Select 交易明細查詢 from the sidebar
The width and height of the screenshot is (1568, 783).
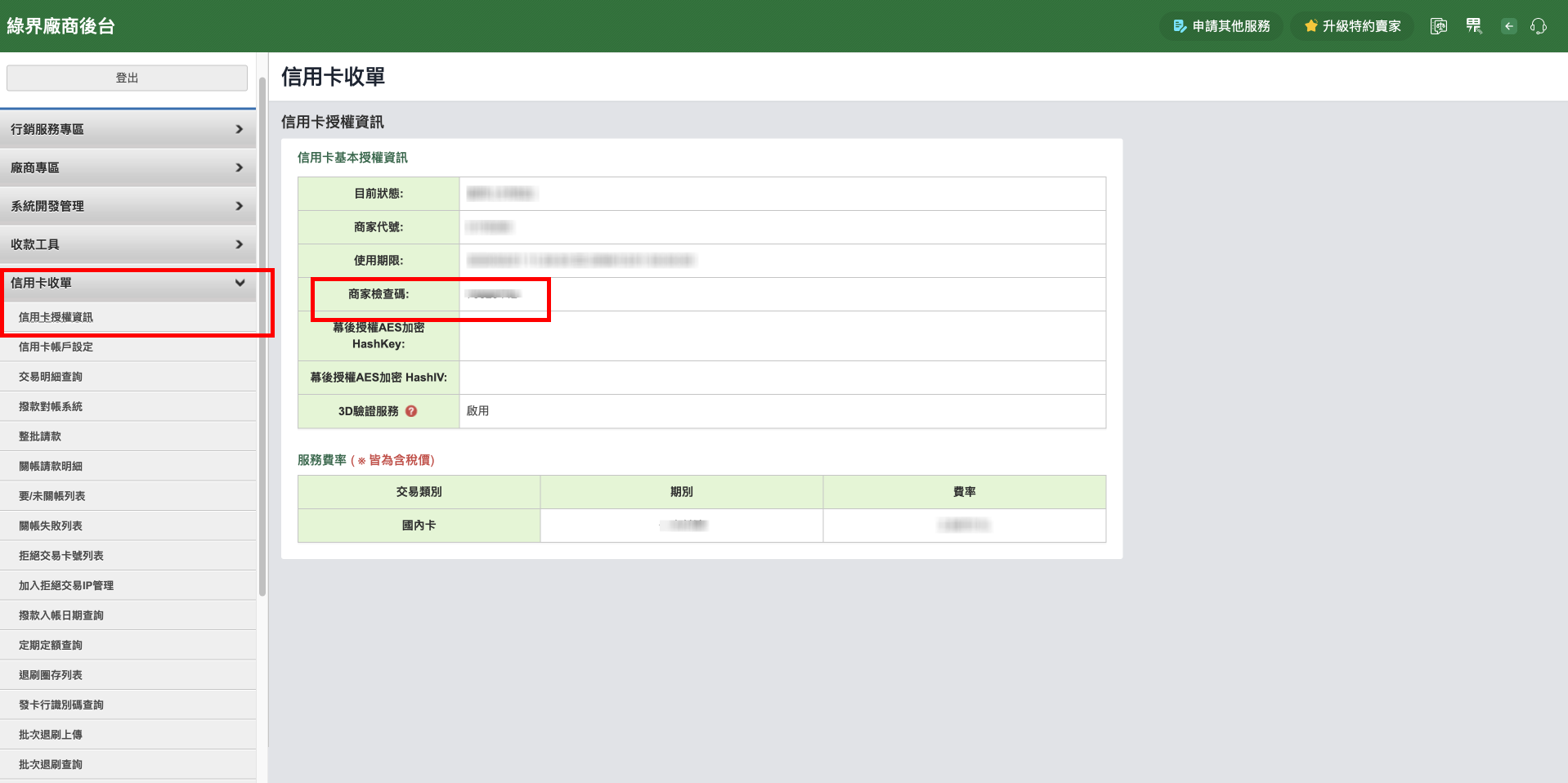point(51,377)
